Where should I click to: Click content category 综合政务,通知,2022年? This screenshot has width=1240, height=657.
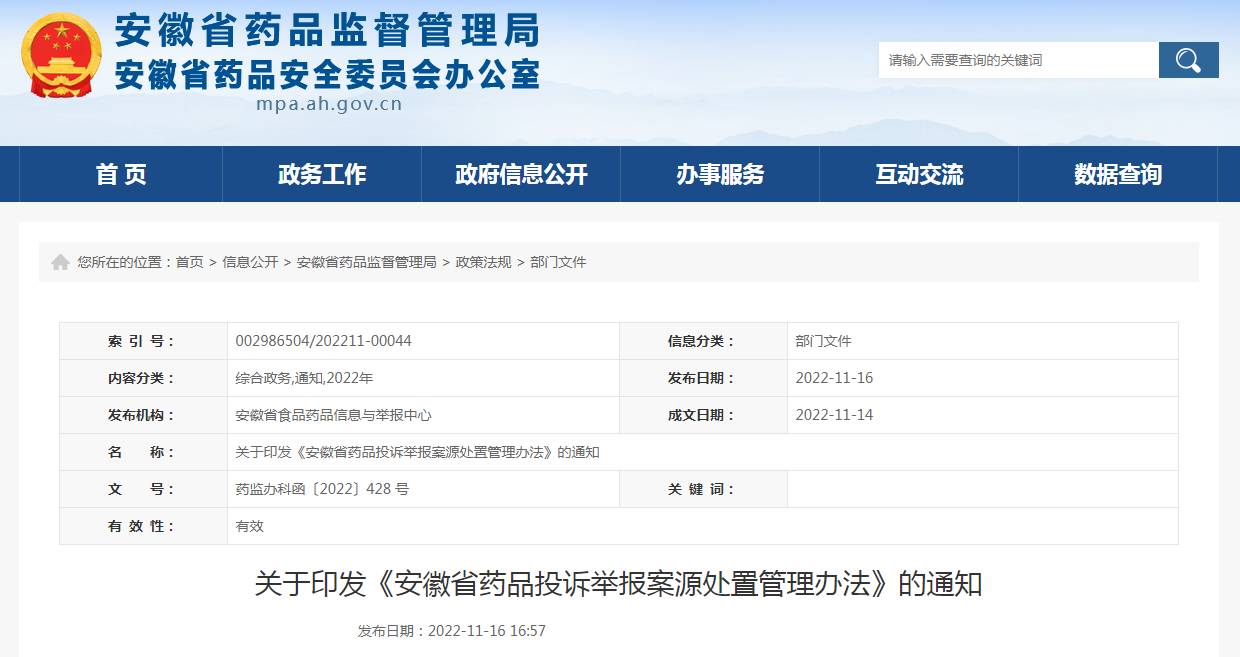304,378
